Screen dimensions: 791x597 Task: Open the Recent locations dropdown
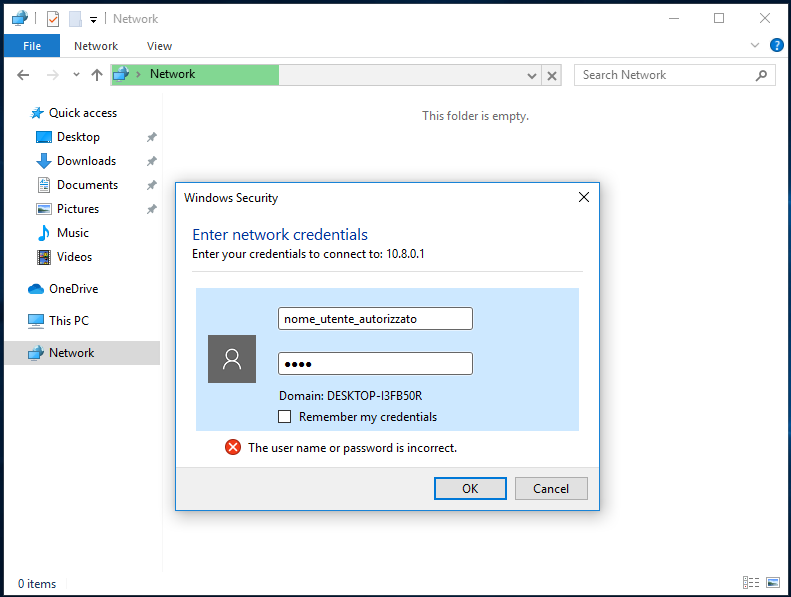click(76, 75)
